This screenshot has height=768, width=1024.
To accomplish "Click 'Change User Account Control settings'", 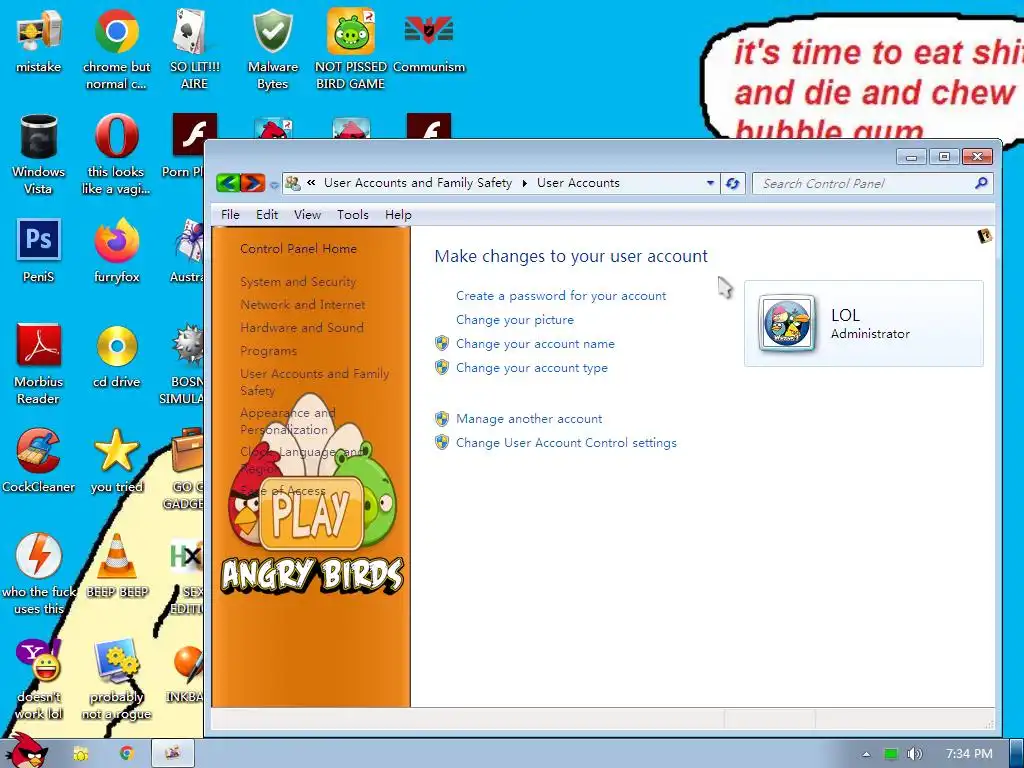I will click(x=566, y=443).
